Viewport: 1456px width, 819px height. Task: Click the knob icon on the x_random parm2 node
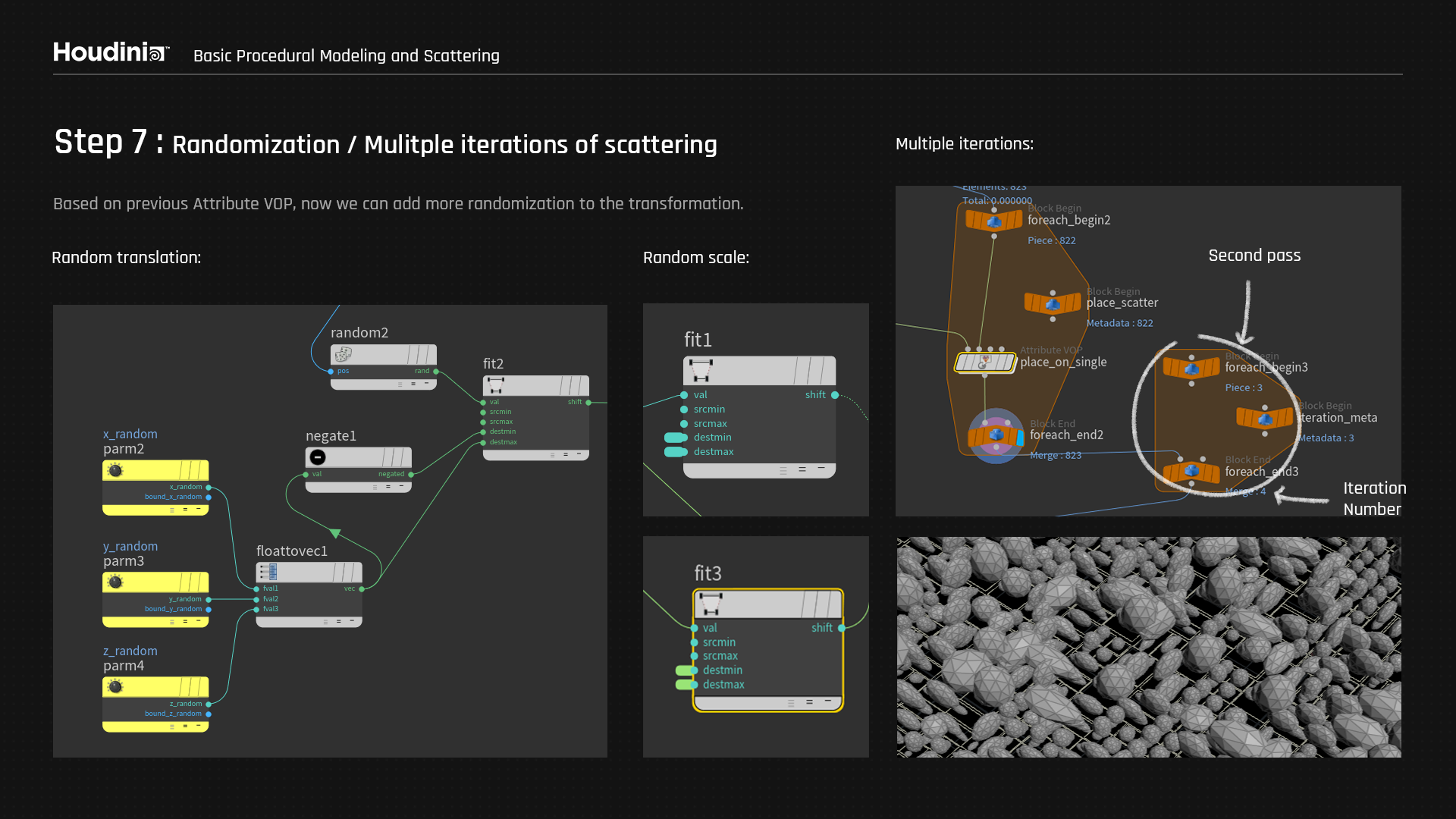pos(115,470)
